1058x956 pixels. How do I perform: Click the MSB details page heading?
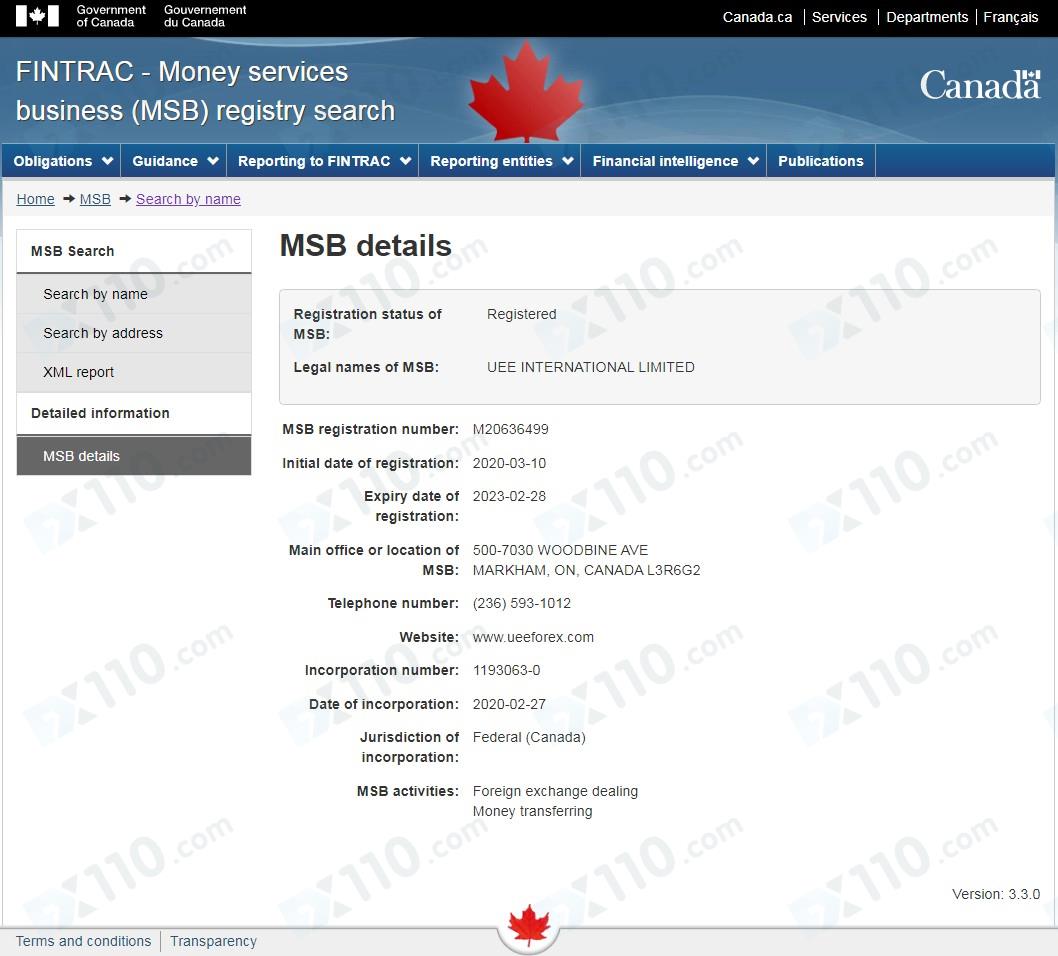(366, 246)
